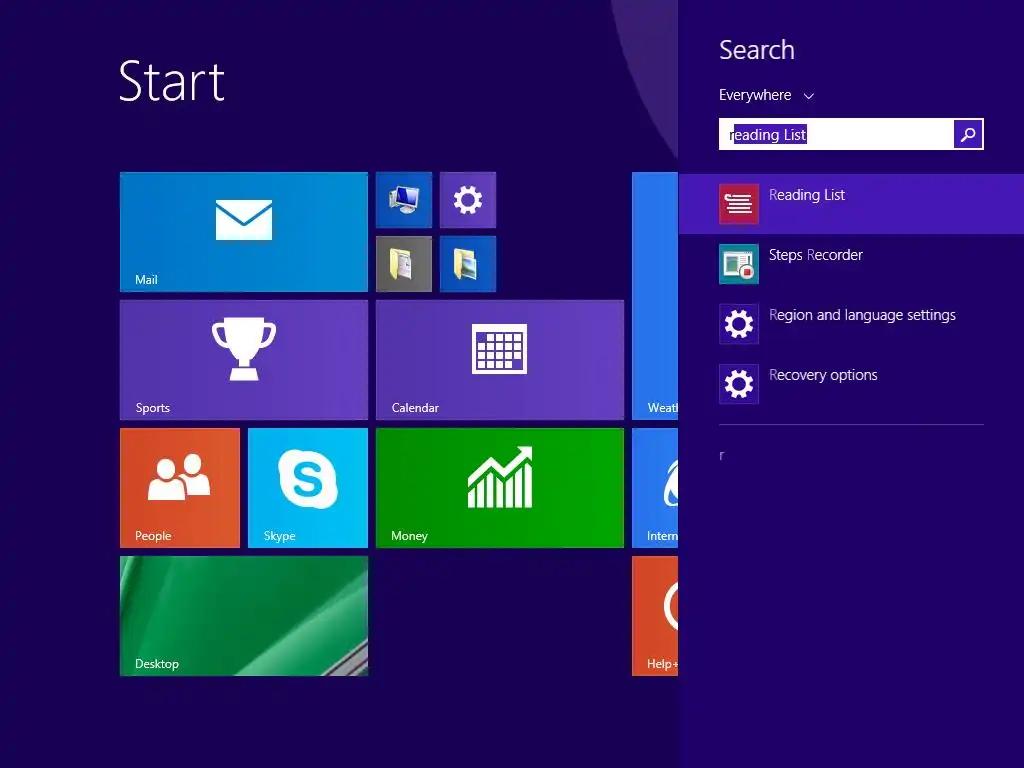This screenshot has width=1024, height=768.
Task: Open the Steps Recorder result label
Action: point(816,255)
